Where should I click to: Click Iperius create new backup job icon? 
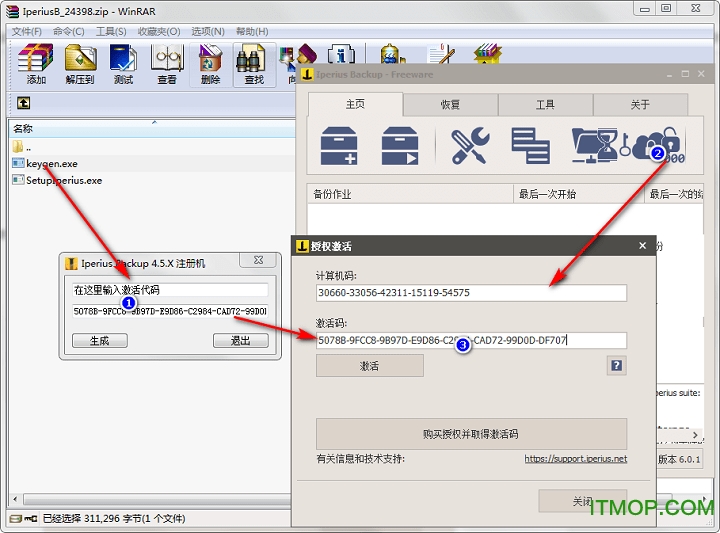tap(339, 146)
